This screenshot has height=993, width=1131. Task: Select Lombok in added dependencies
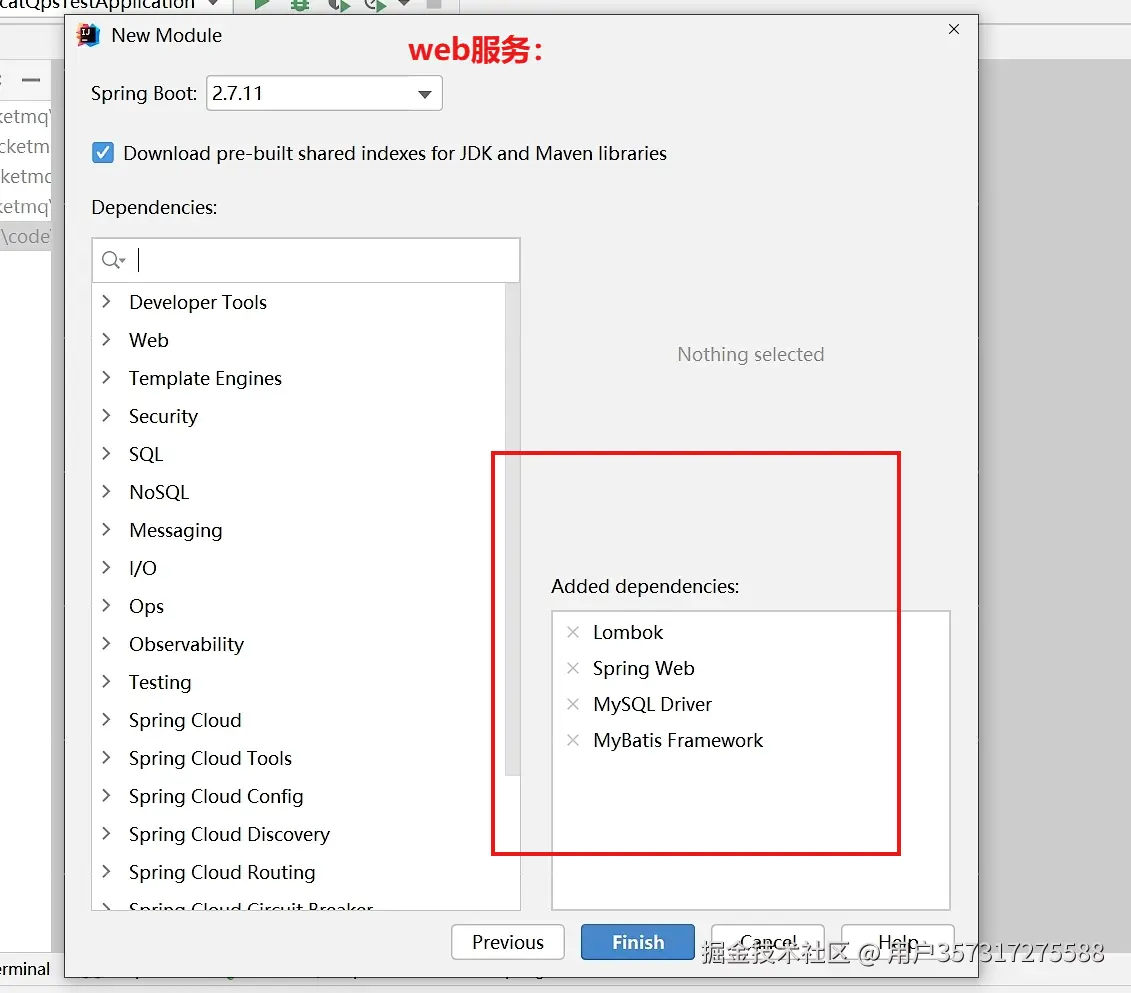click(x=628, y=632)
